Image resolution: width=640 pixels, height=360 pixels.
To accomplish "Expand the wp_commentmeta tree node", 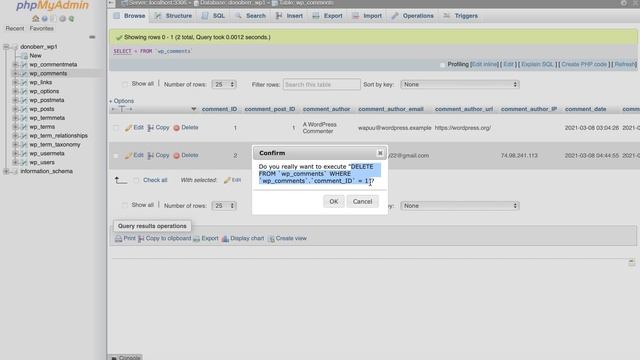I will (15, 64).
